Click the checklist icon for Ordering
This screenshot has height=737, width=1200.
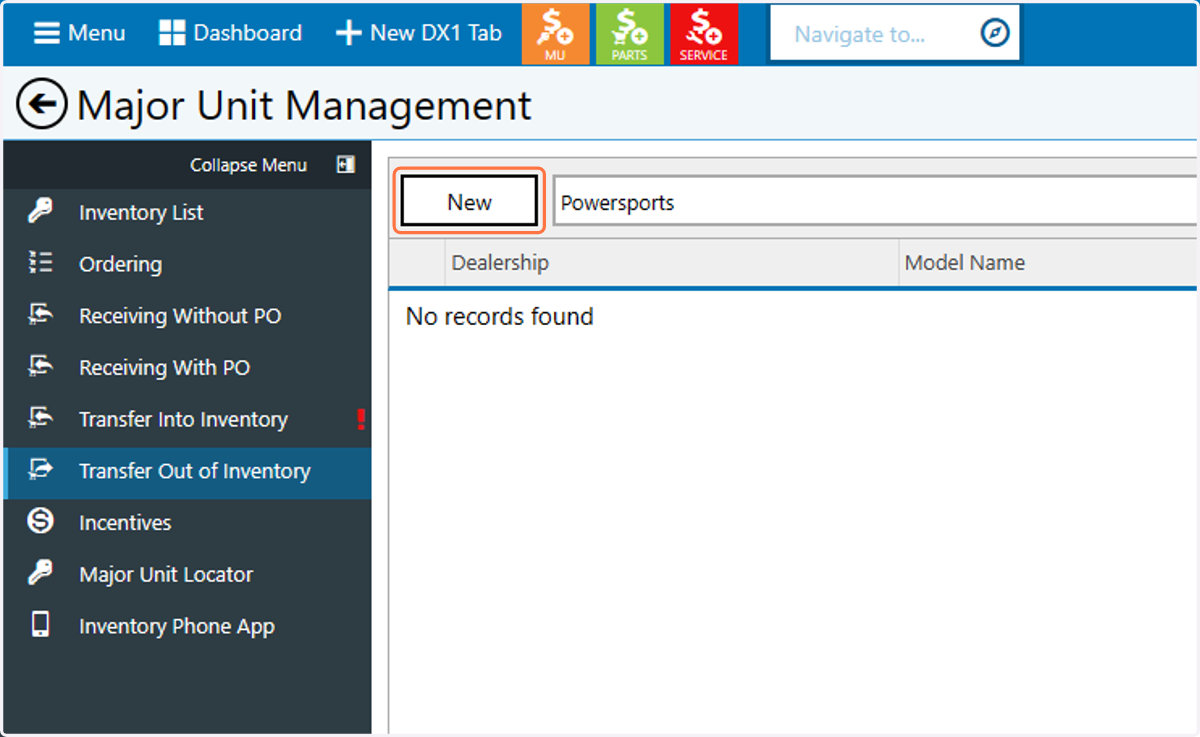coord(40,263)
